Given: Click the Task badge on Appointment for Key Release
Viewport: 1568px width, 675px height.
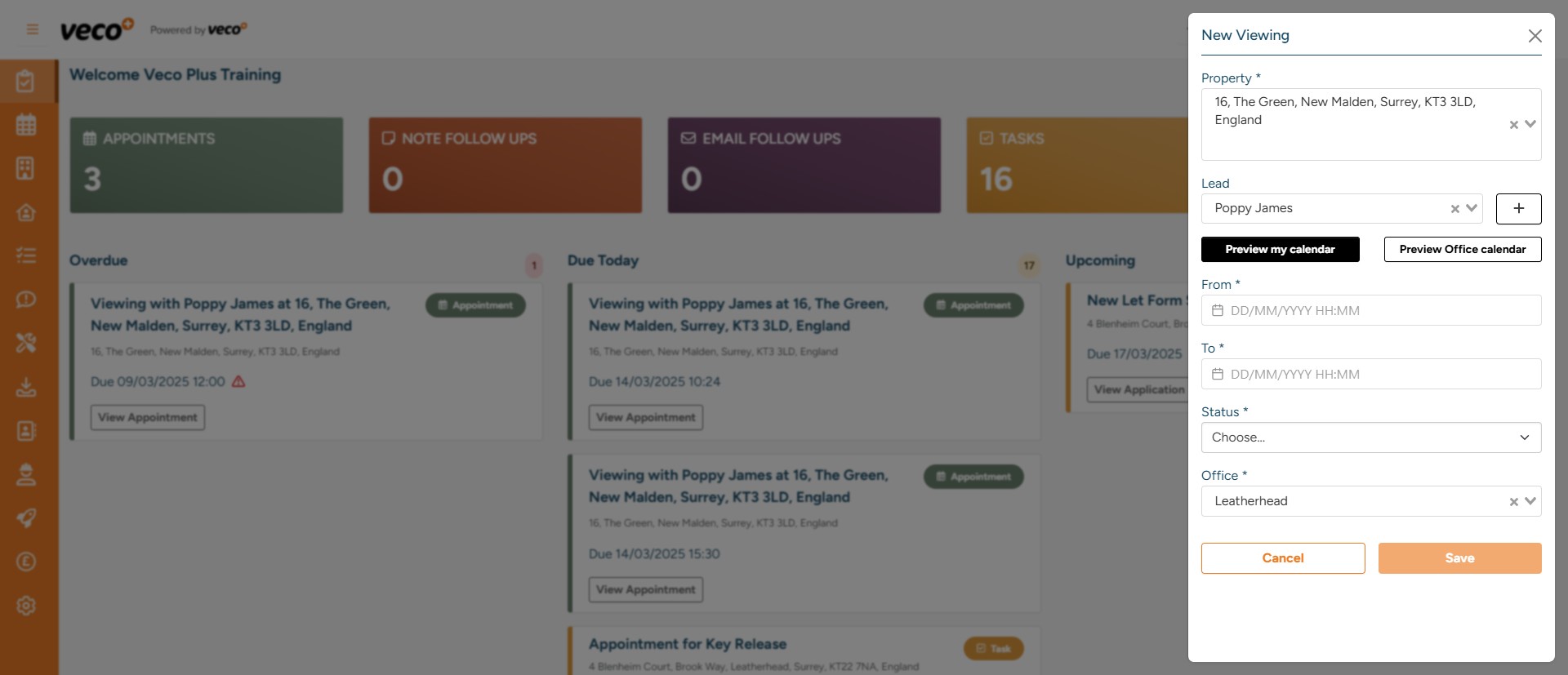Looking at the screenshot, I should click(x=994, y=649).
